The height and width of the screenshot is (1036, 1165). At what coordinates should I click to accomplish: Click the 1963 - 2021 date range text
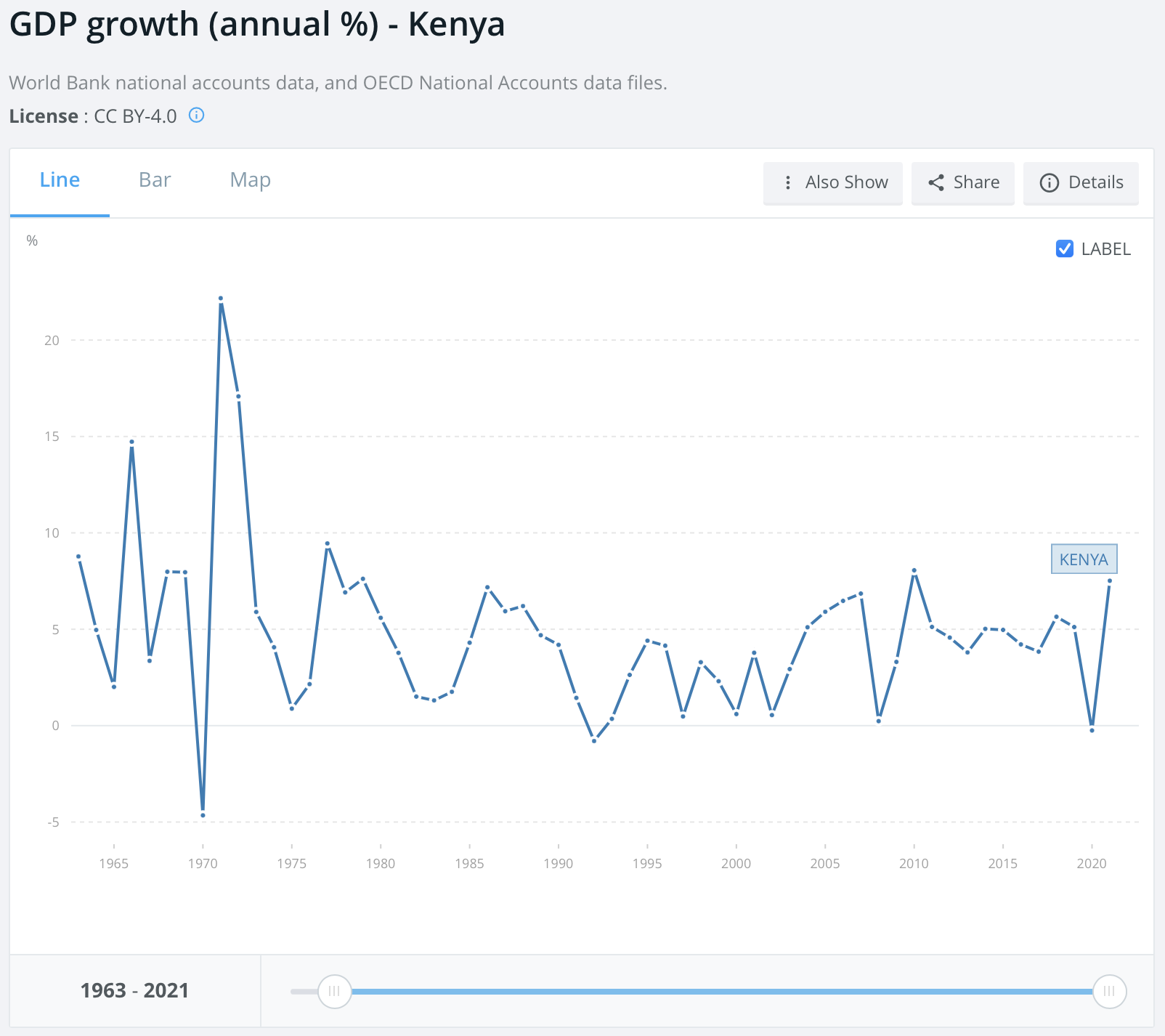[x=135, y=990]
